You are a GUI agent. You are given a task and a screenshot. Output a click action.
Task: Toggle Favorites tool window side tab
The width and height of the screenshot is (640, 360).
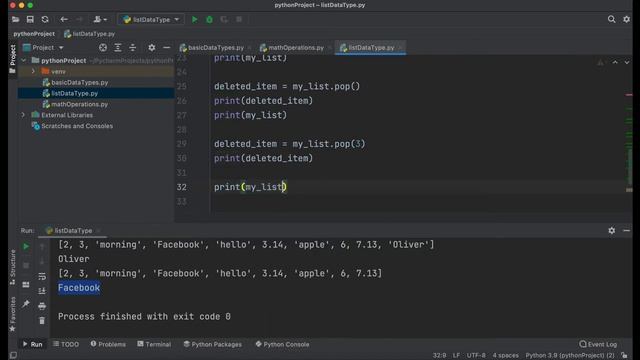click(x=13, y=314)
